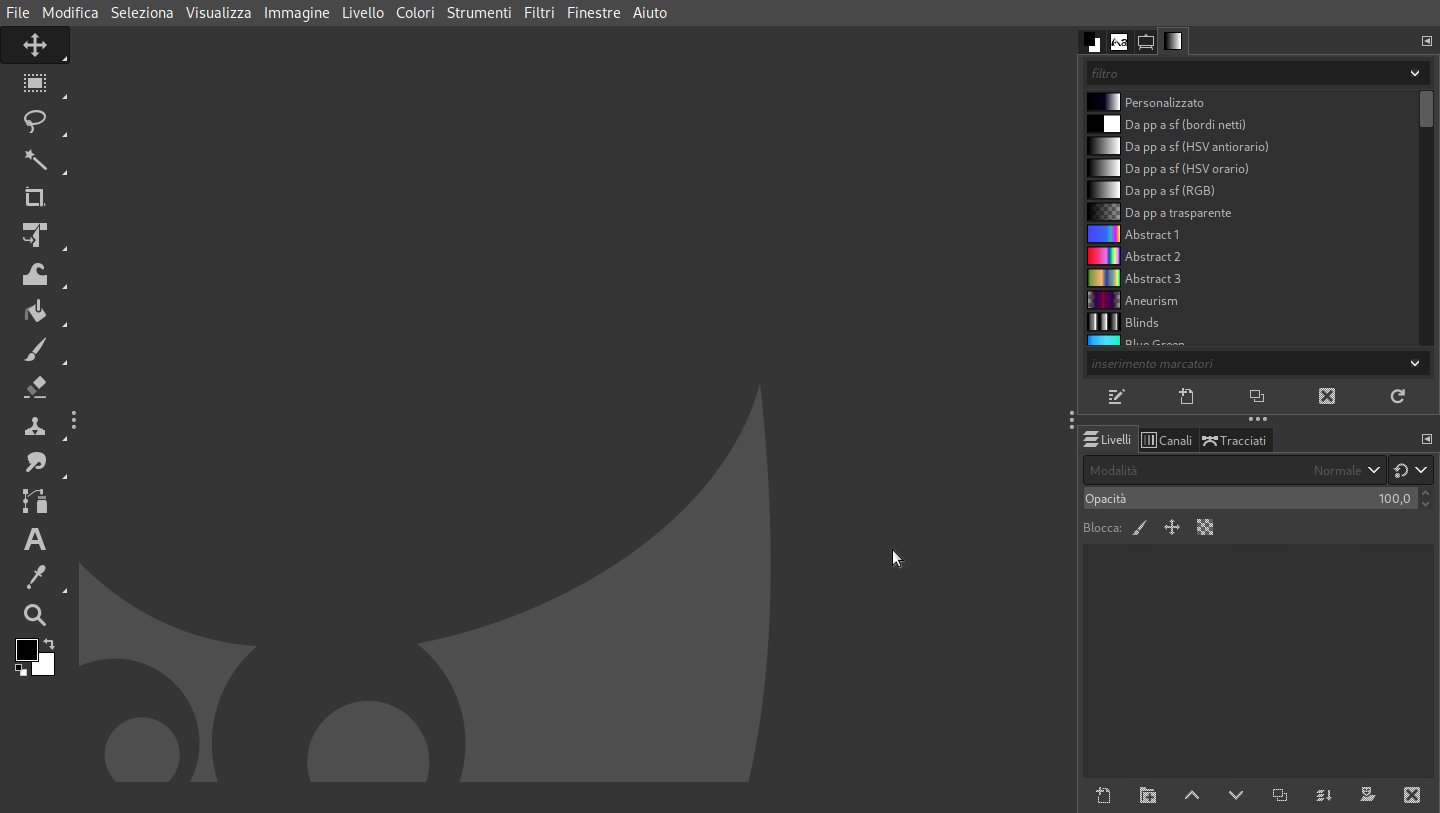Open the Livello menu

coord(362,13)
